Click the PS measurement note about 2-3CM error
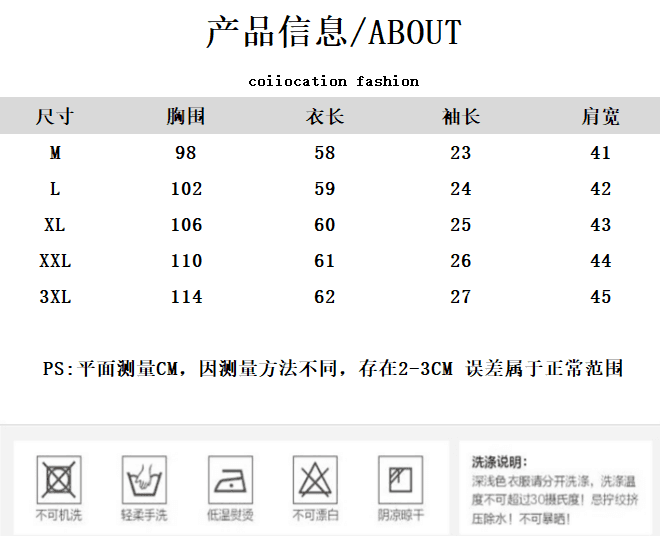 [333, 369]
